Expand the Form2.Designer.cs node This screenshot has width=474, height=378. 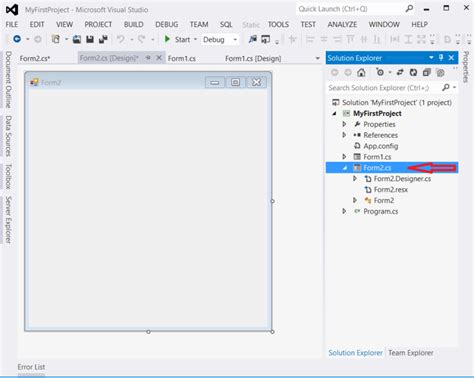coord(355,178)
